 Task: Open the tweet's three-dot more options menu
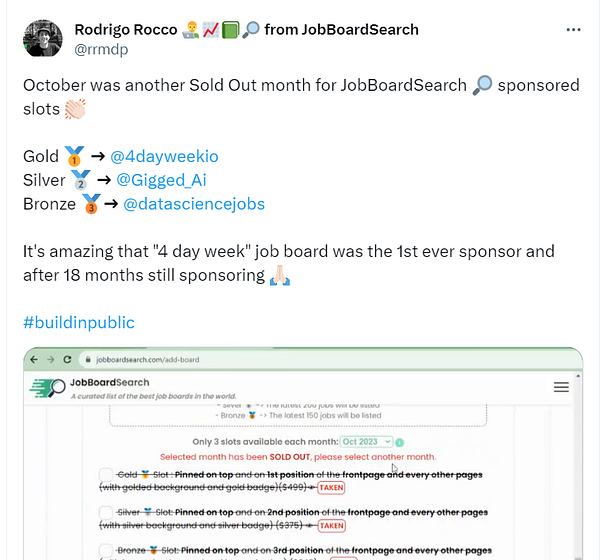click(573, 30)
